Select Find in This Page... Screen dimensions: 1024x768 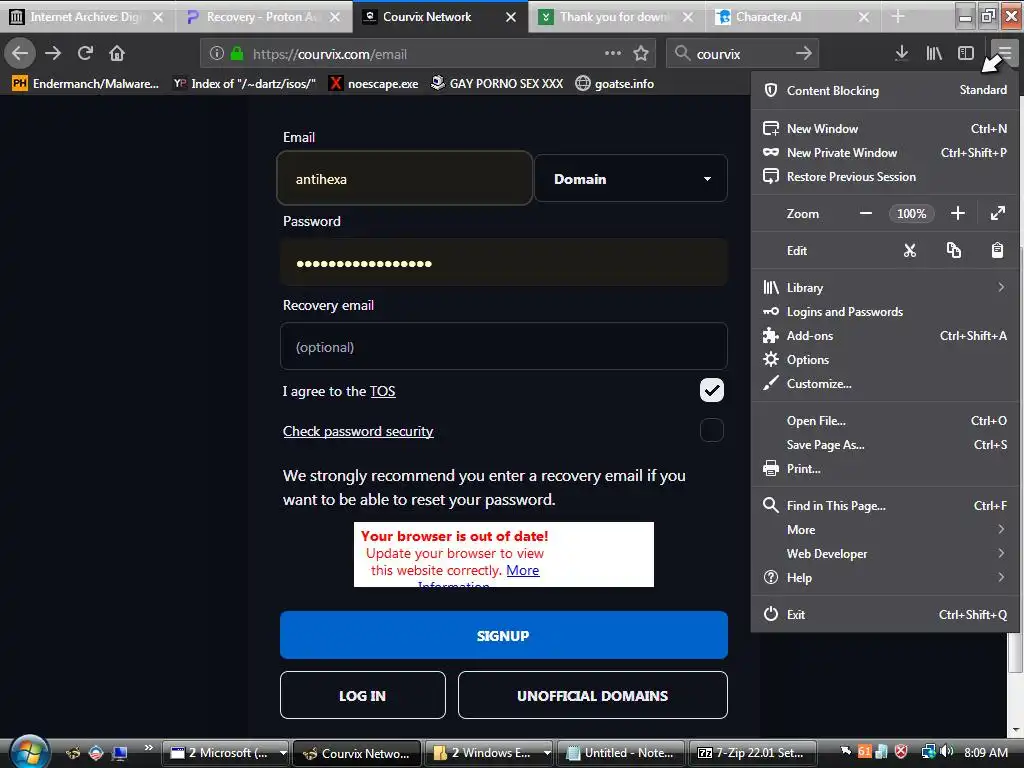click(x=885, y=505)
